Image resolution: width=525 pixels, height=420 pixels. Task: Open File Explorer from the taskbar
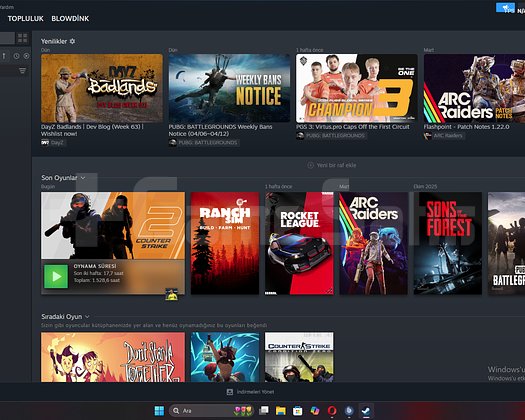click(x=281, y=411)
